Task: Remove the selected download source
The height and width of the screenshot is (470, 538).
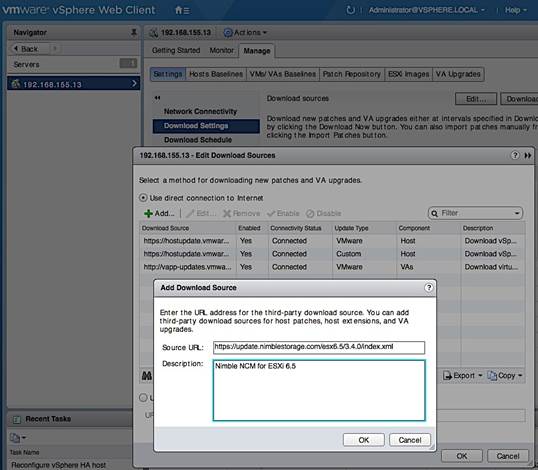Action: (242, 213)
